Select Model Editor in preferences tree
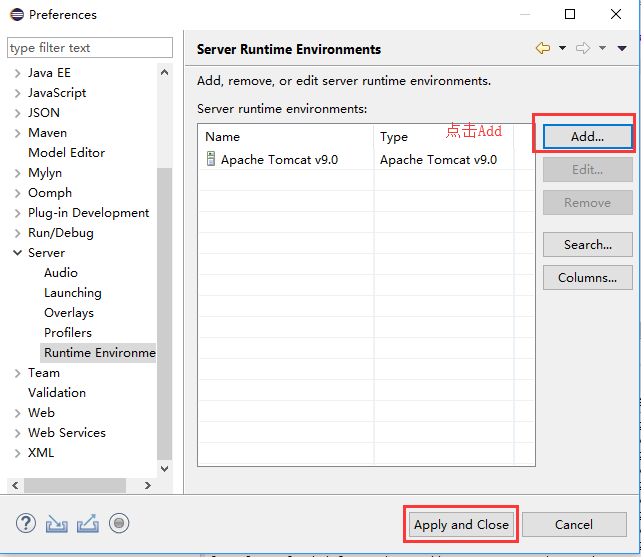This screenshot has width=641, height=557. coord(66,153)
